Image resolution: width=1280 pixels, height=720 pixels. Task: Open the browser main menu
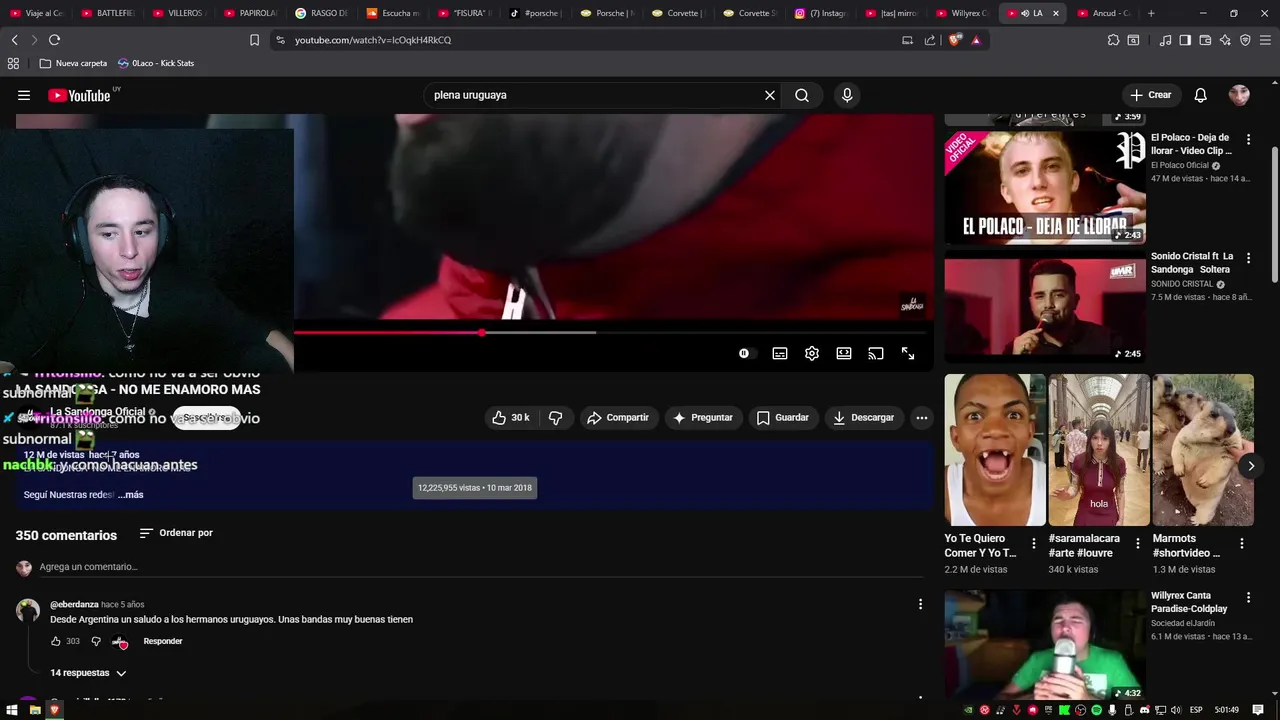coord(1266,40)
